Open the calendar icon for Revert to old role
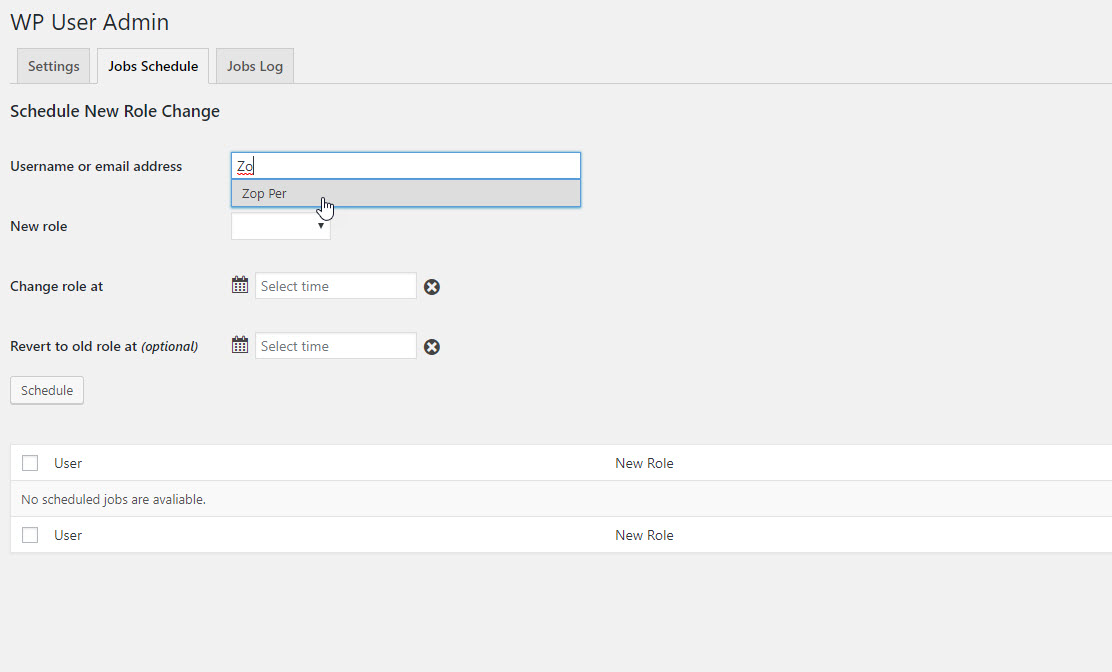This screenshot has height=672, width=1112. click(240, 346)
